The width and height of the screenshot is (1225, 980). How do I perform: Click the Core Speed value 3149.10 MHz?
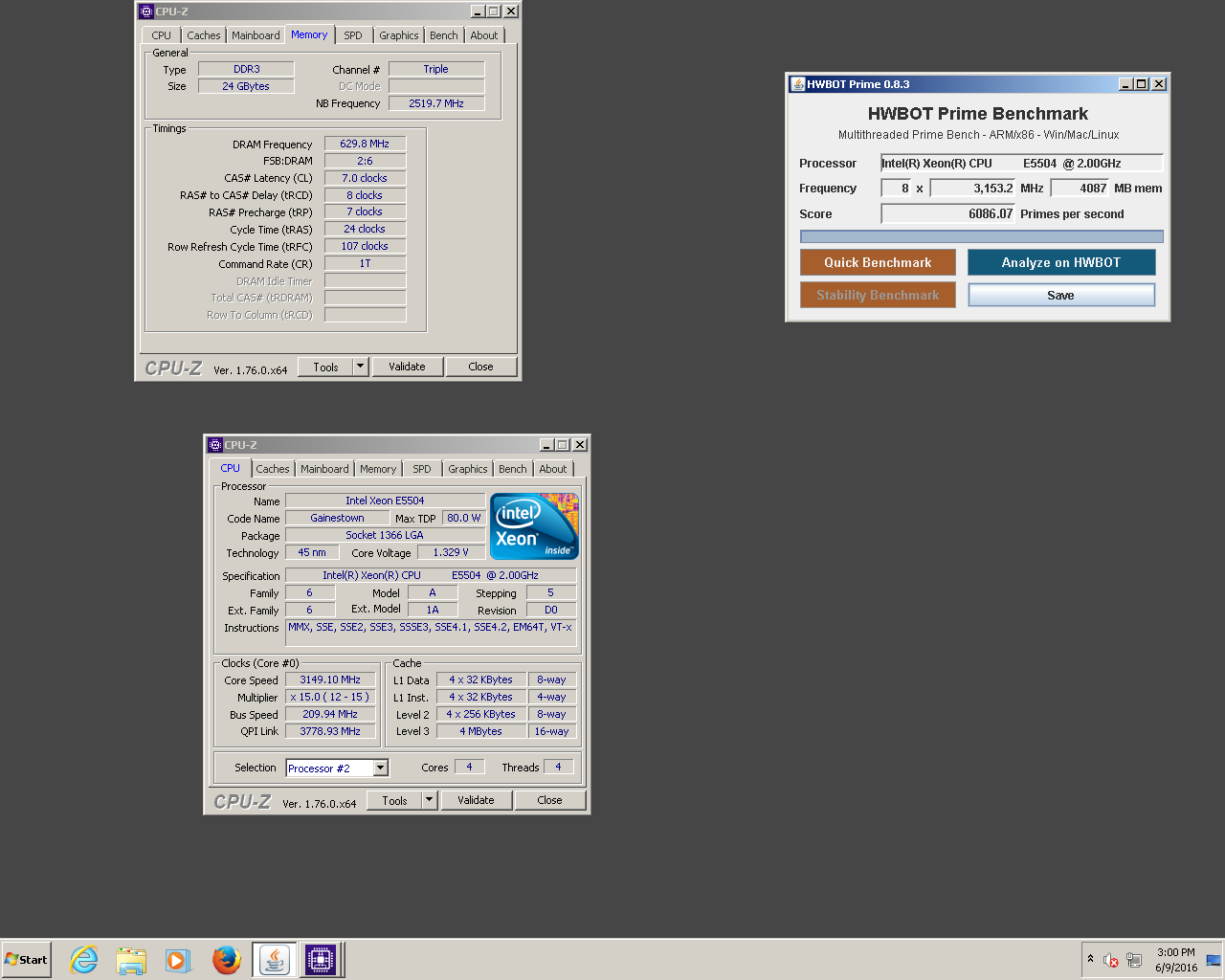(x=330, y=679)
